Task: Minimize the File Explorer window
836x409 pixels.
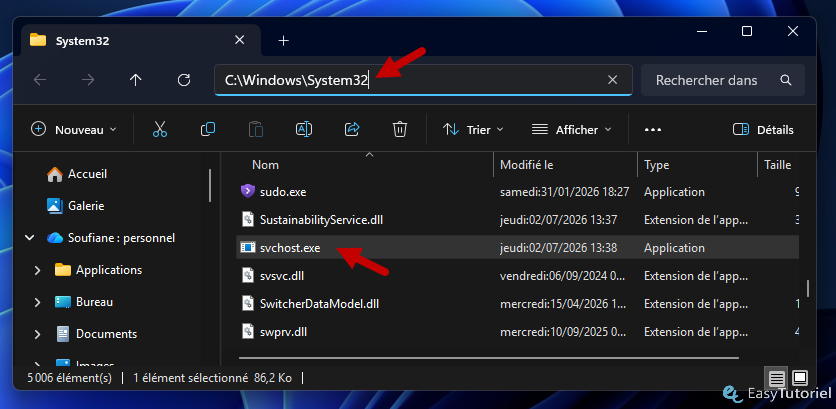Action: pos(701,31)
